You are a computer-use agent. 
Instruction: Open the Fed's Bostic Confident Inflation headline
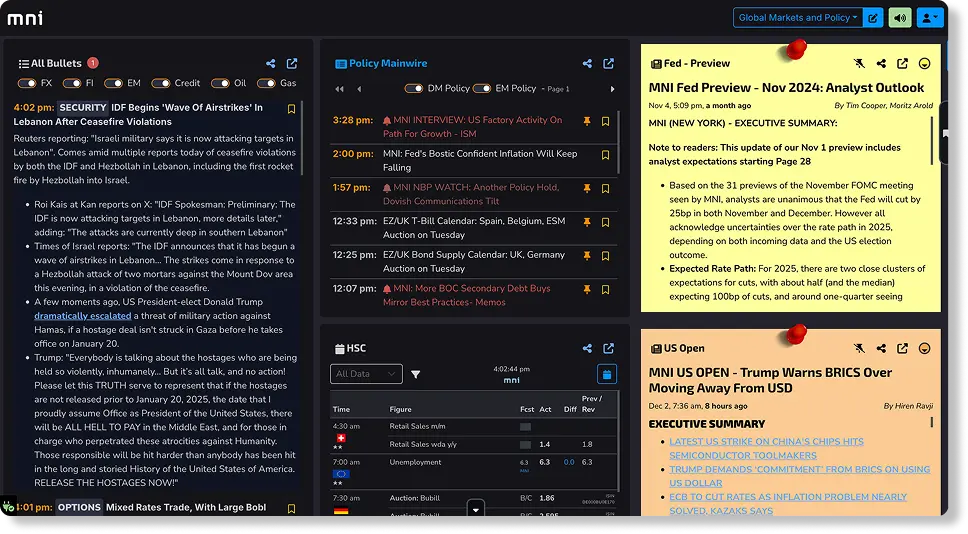(x=480, y=161)
